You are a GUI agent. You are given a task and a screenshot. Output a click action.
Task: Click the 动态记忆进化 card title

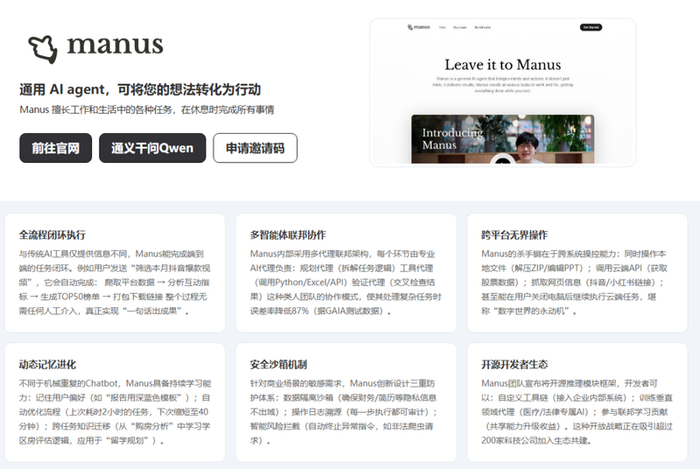click(x=47, y=364)
